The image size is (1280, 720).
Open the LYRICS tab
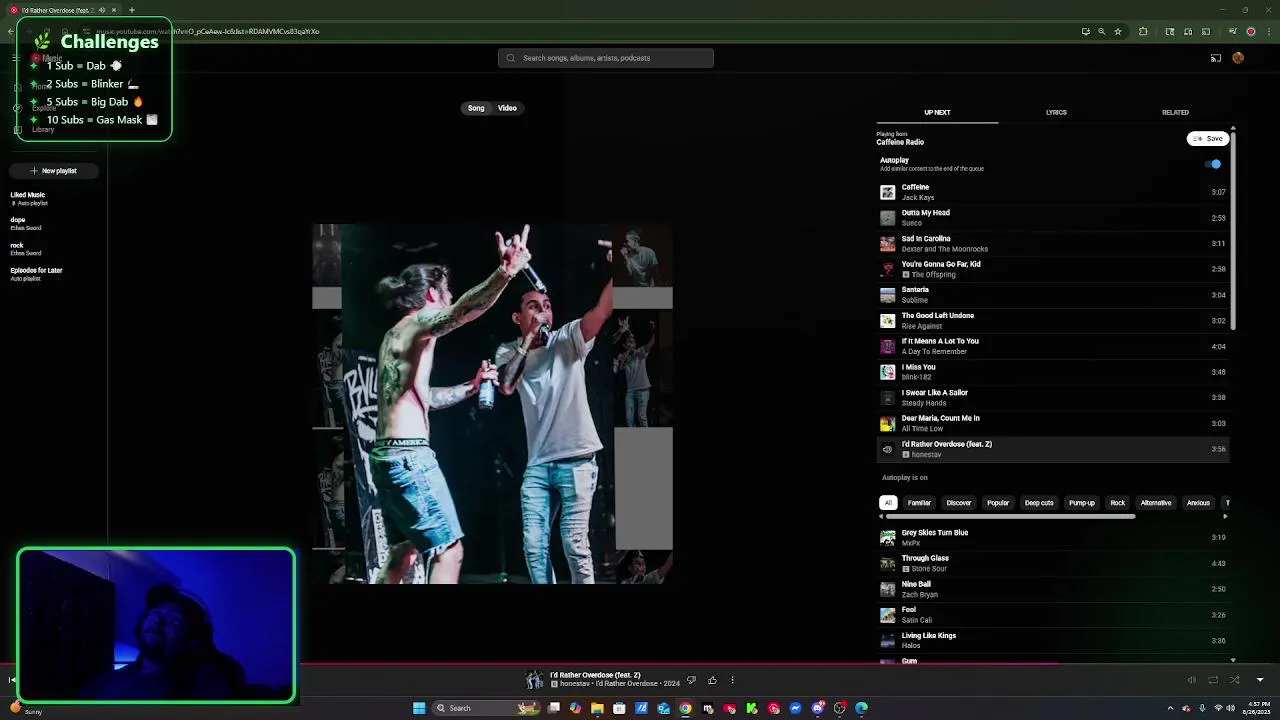click(x=1056, y=112)
